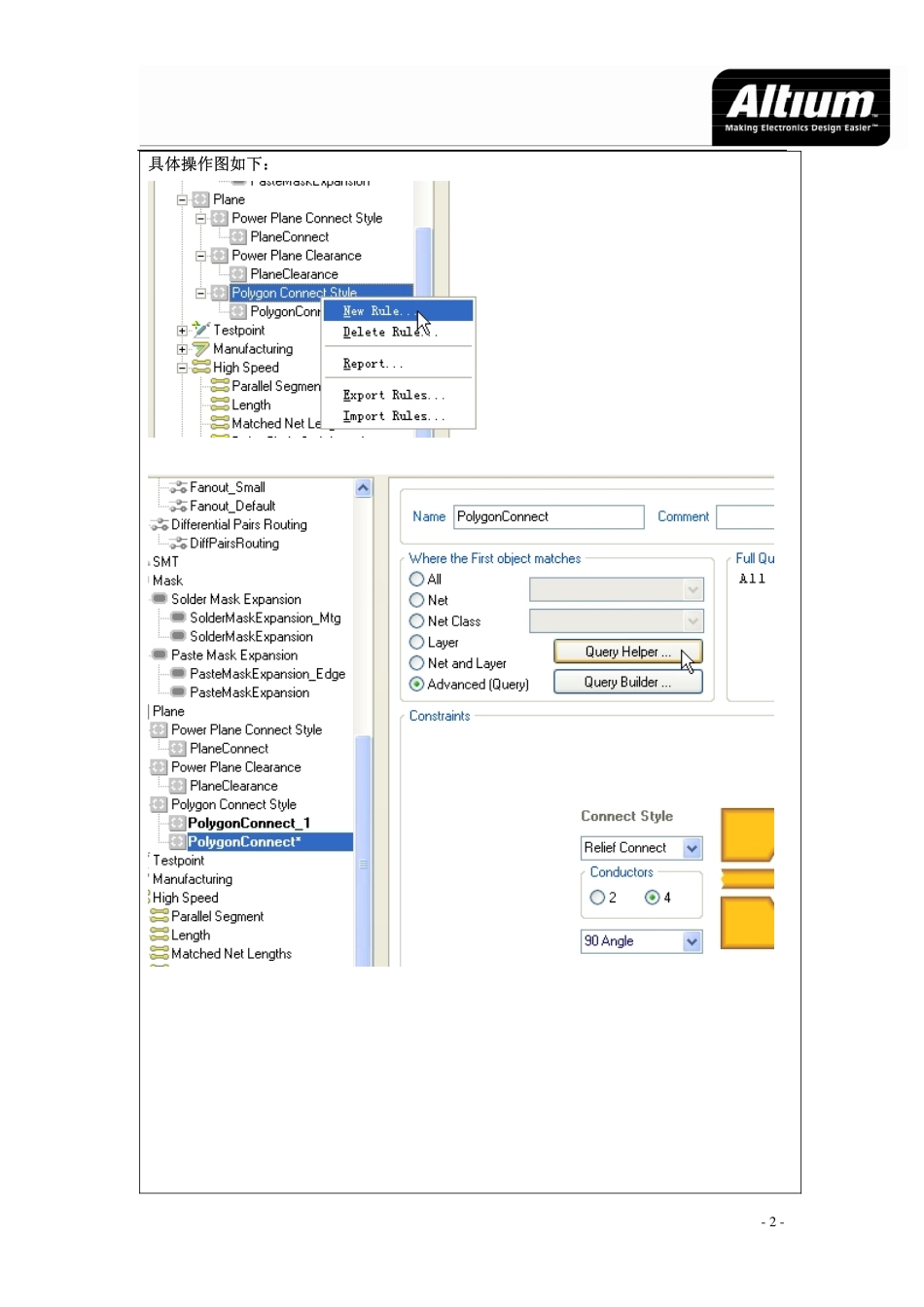Choose Import Rules from the context menu

click(398, 416)
